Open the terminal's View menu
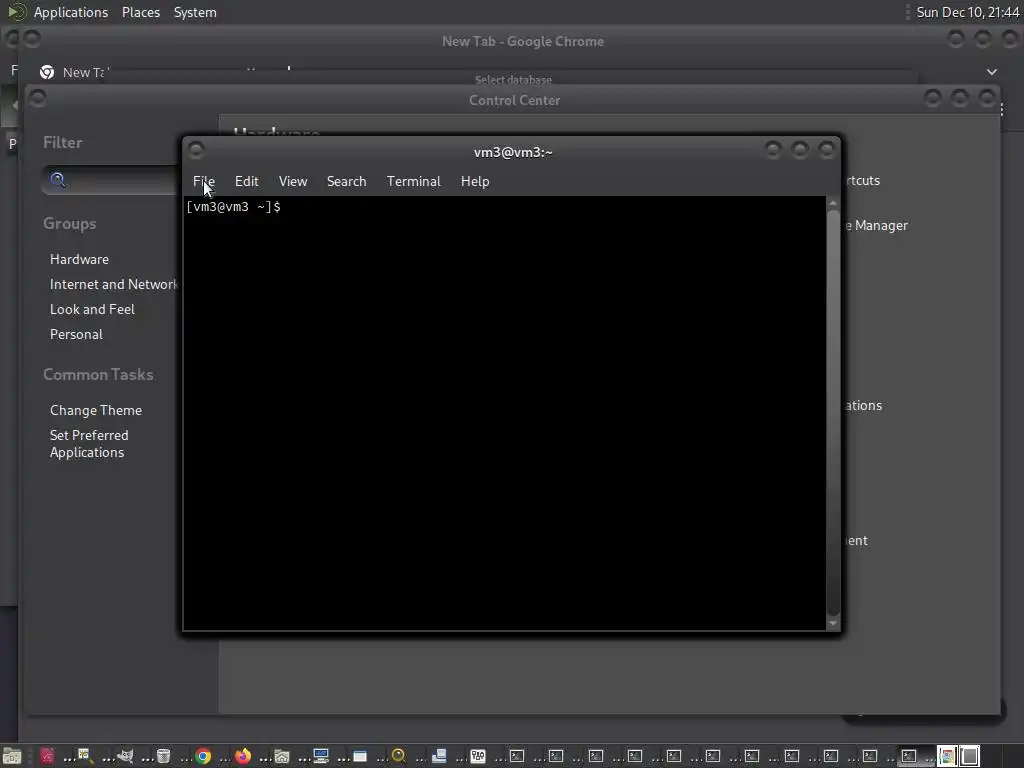The width and height of the screenshot is (1024, 768). [293, 182]
